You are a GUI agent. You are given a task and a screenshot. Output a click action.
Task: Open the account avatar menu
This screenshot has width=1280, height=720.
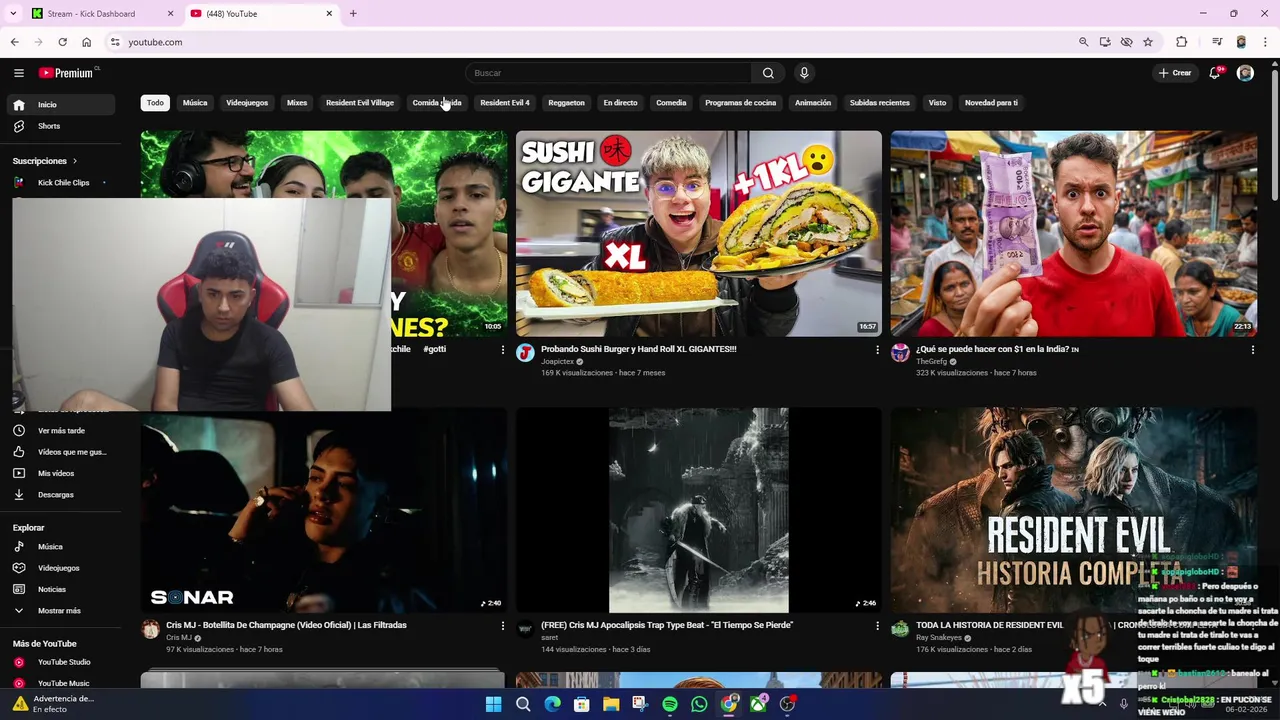(x=1245, y=73)
